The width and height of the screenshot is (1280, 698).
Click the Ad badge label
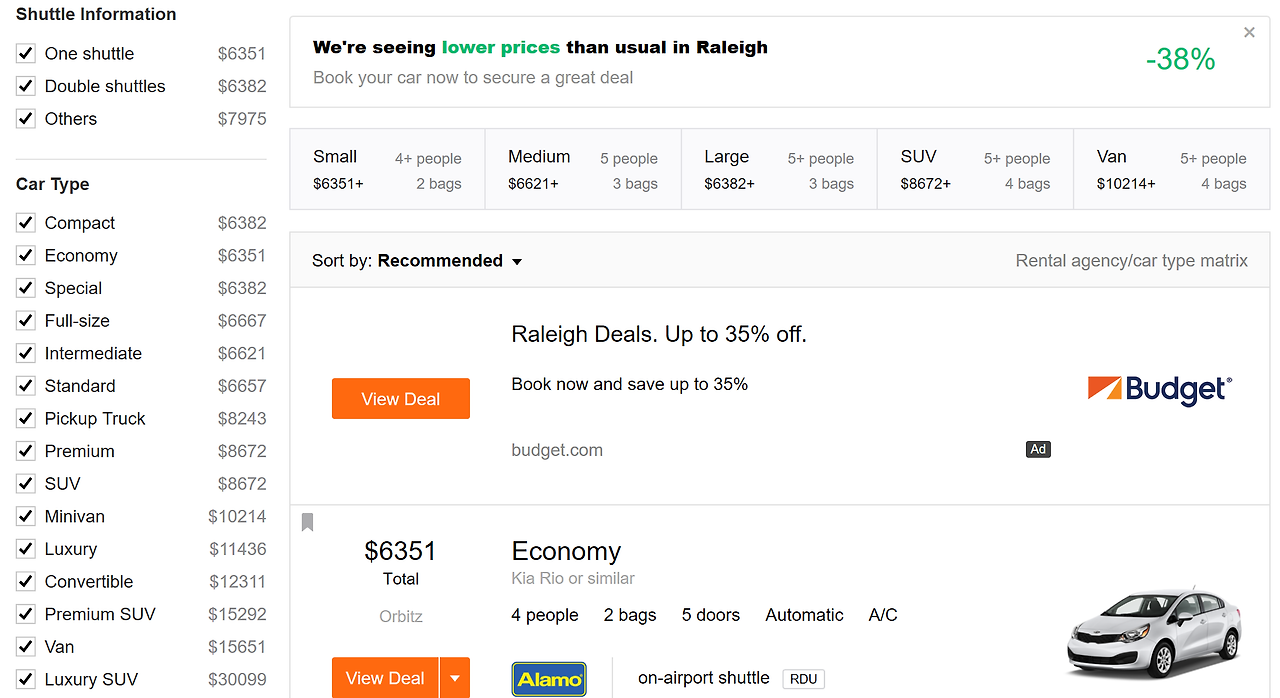1038,450
